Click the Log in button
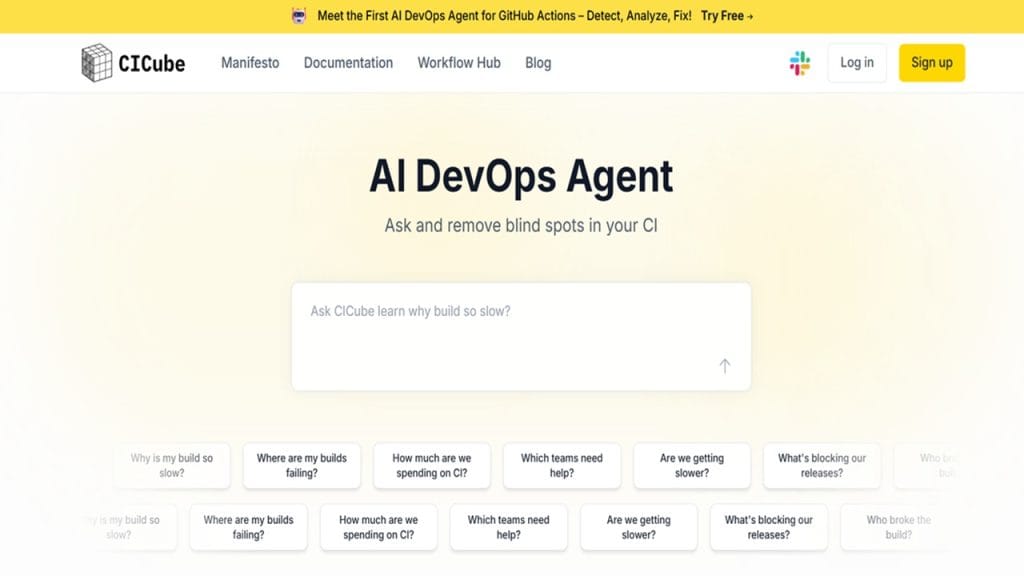This screenshot has height=576, width=1024. coord(857,63)
